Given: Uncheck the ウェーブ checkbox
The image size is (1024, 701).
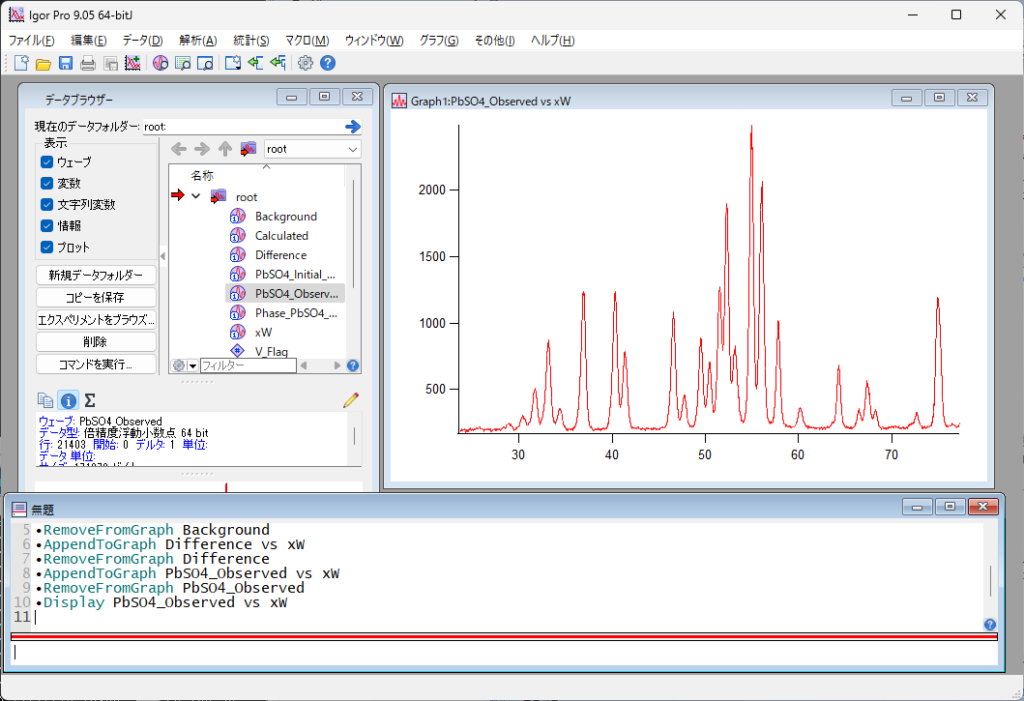Looking at the screenshot, I should point(47,162).
